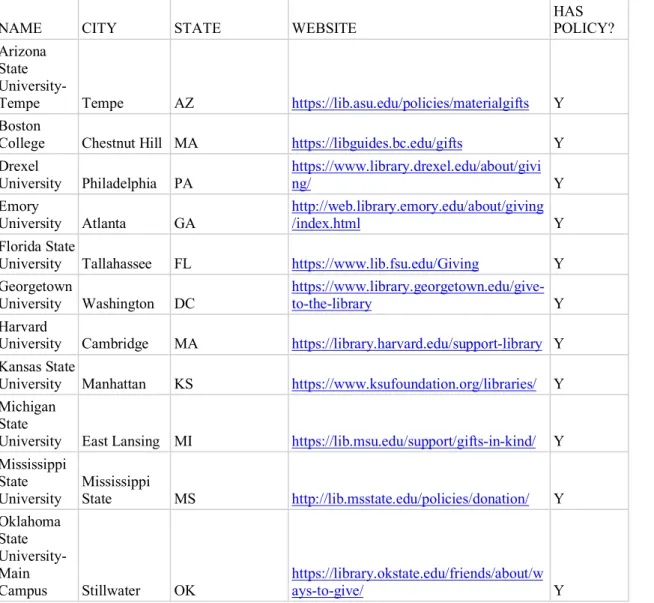Select the Tempe city cell
The height and width of the screenshot is (603, 654).
124,77
